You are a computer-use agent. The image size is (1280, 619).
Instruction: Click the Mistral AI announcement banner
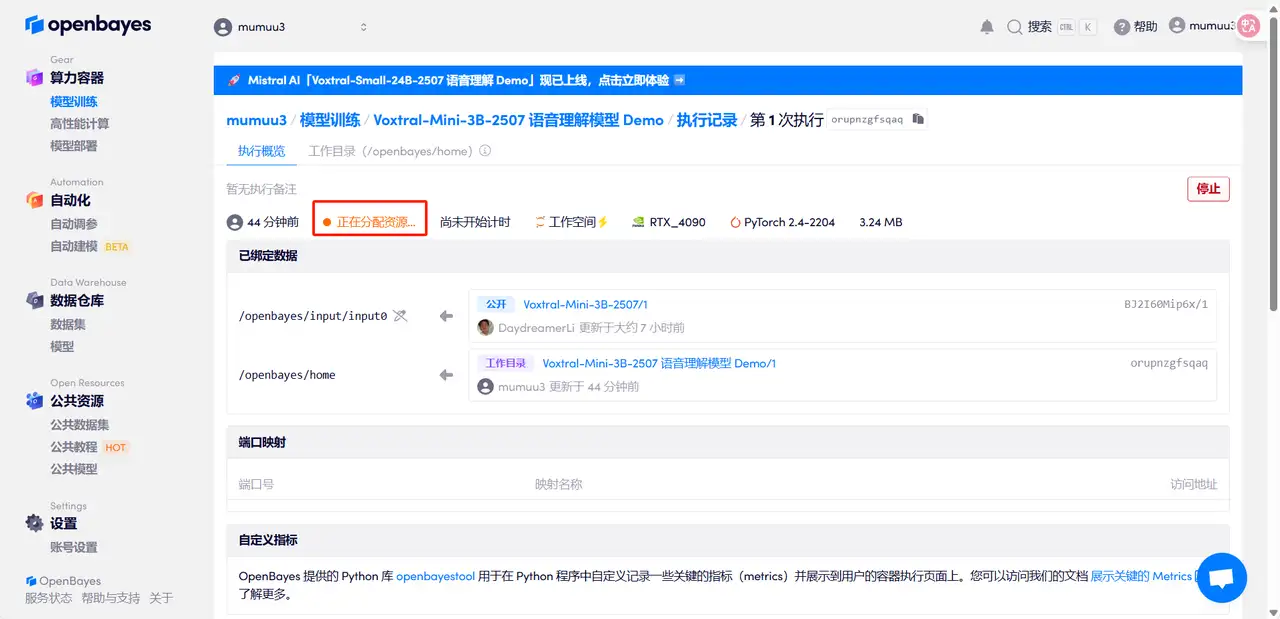pyautogui.click(x=728, y=80)
